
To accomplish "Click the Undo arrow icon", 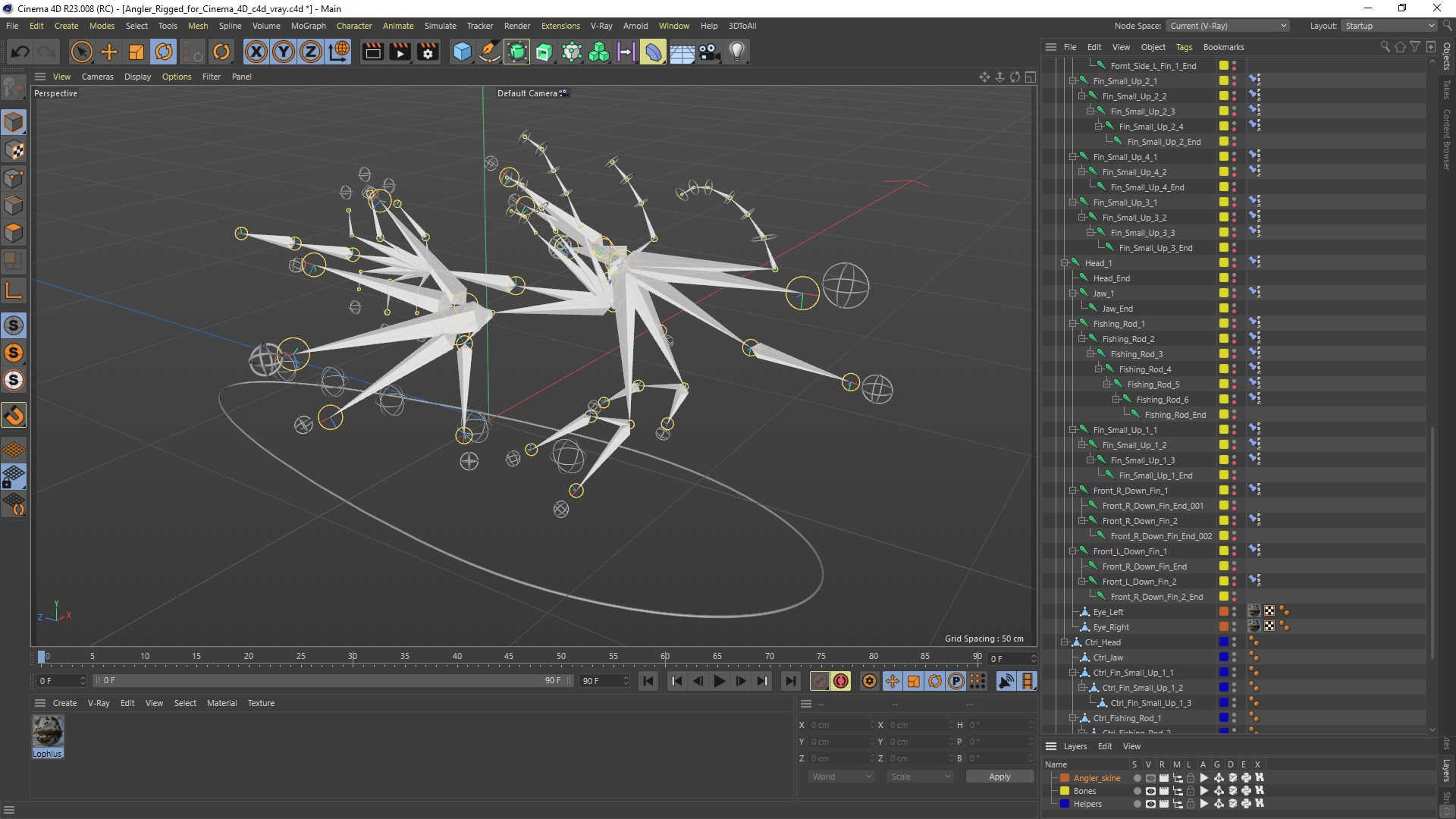I will 20,52.
